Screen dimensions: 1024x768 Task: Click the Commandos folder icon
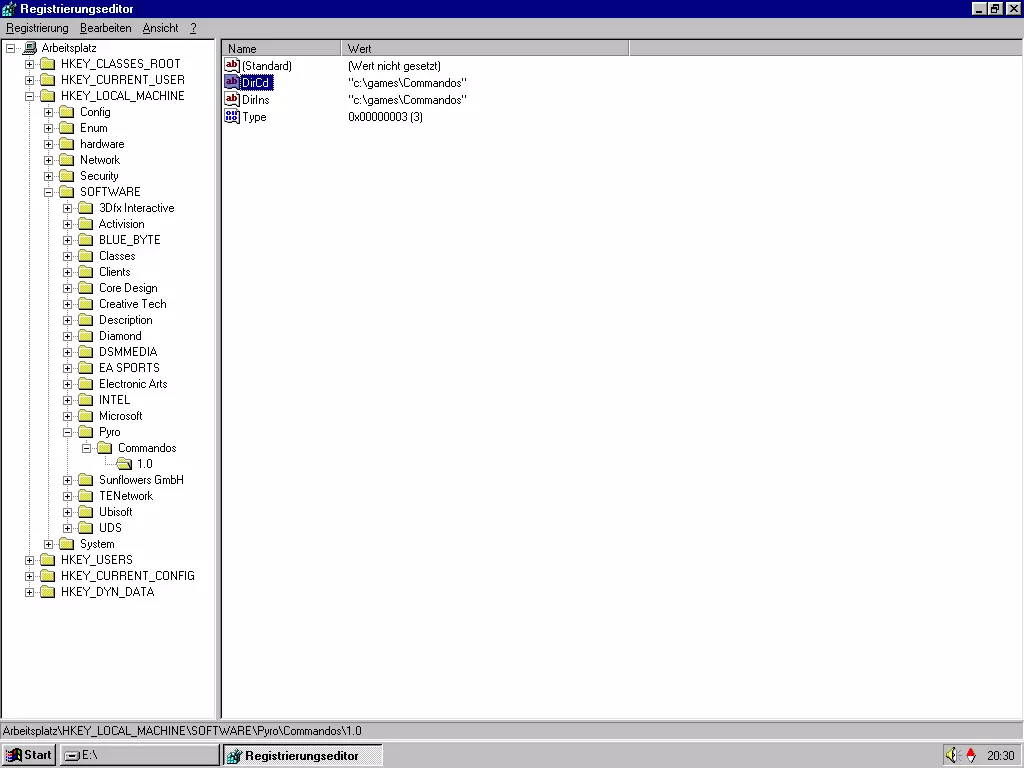point(104,448)
